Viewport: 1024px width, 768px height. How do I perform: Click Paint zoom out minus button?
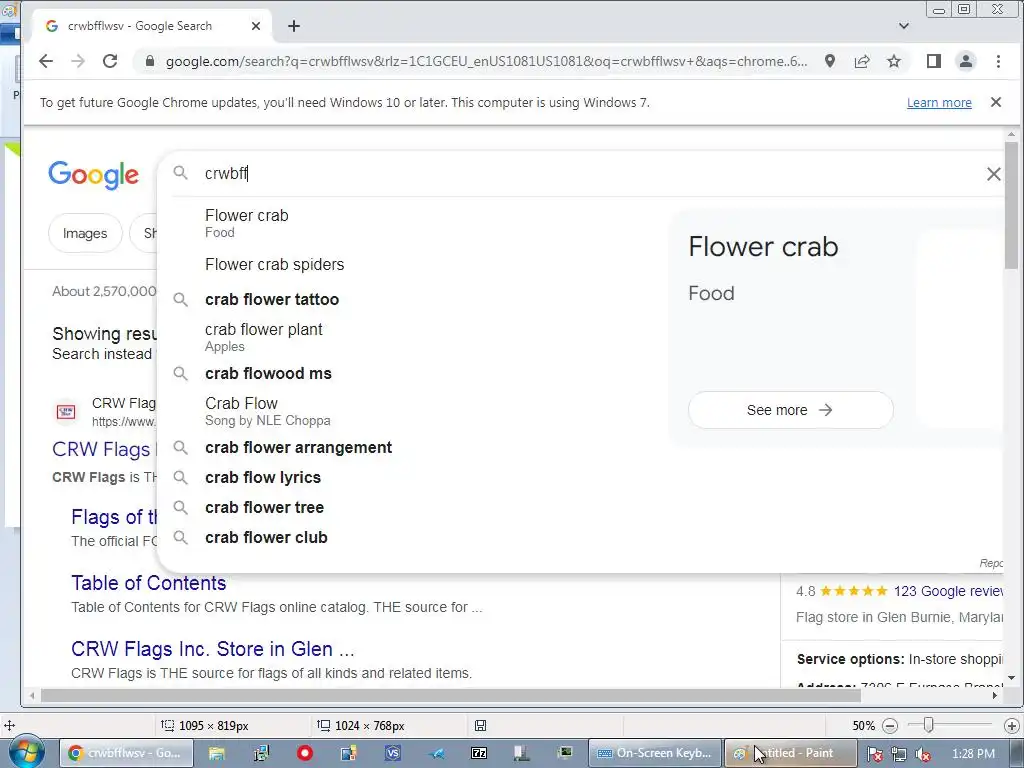889,726
